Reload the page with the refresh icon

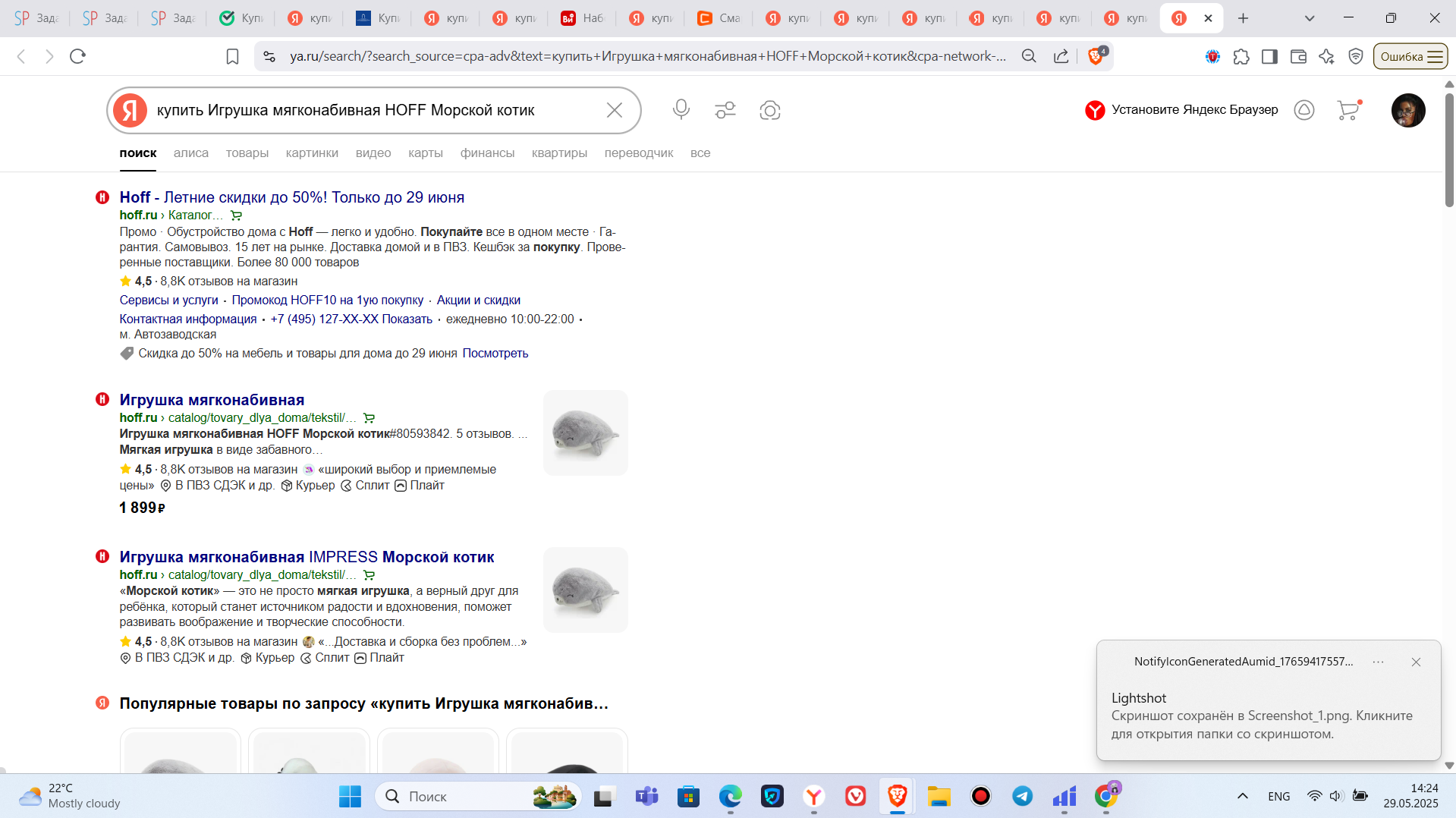77,56
